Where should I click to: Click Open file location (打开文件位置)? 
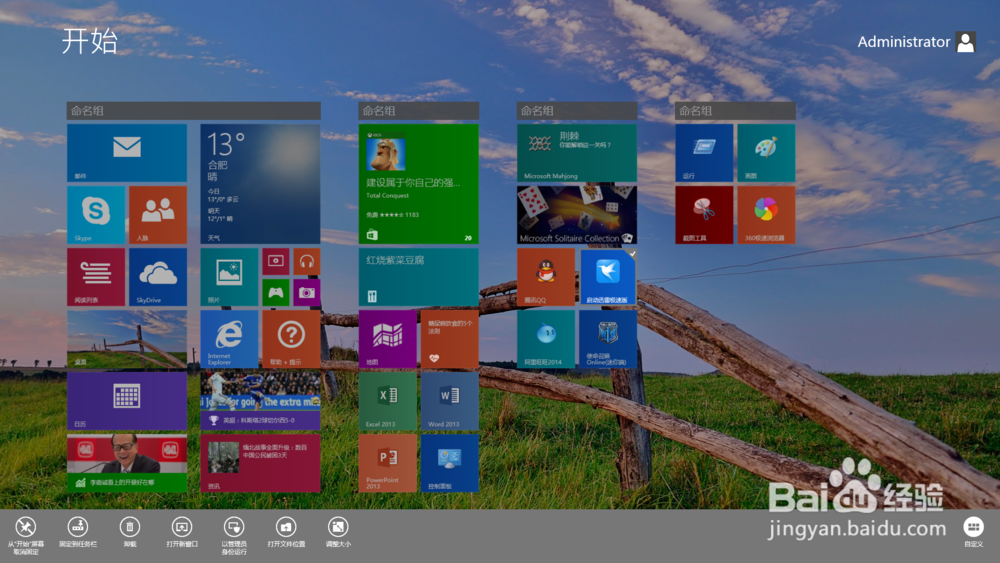point(286,532)
